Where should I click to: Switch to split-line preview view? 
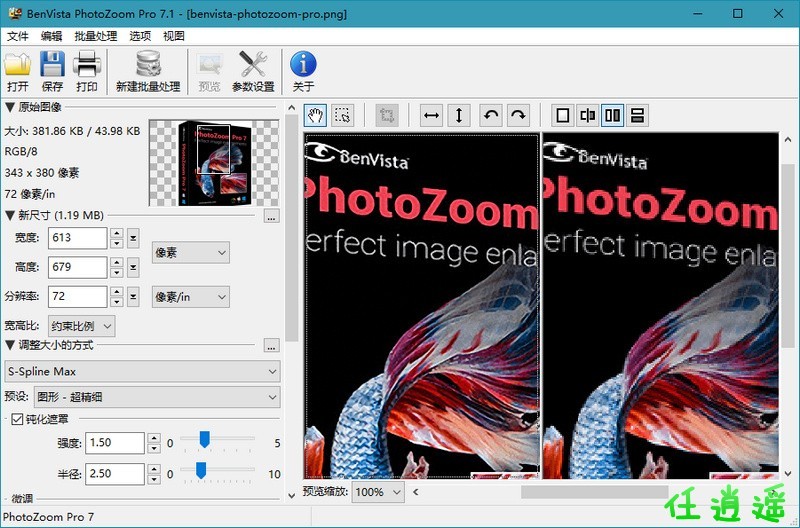point(588,115)
